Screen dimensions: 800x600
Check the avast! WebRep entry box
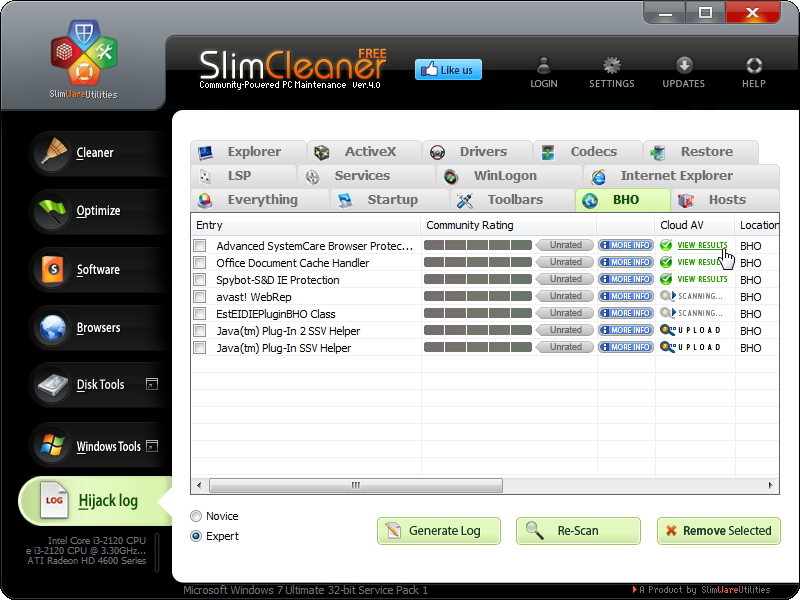[x=199, y=296]
